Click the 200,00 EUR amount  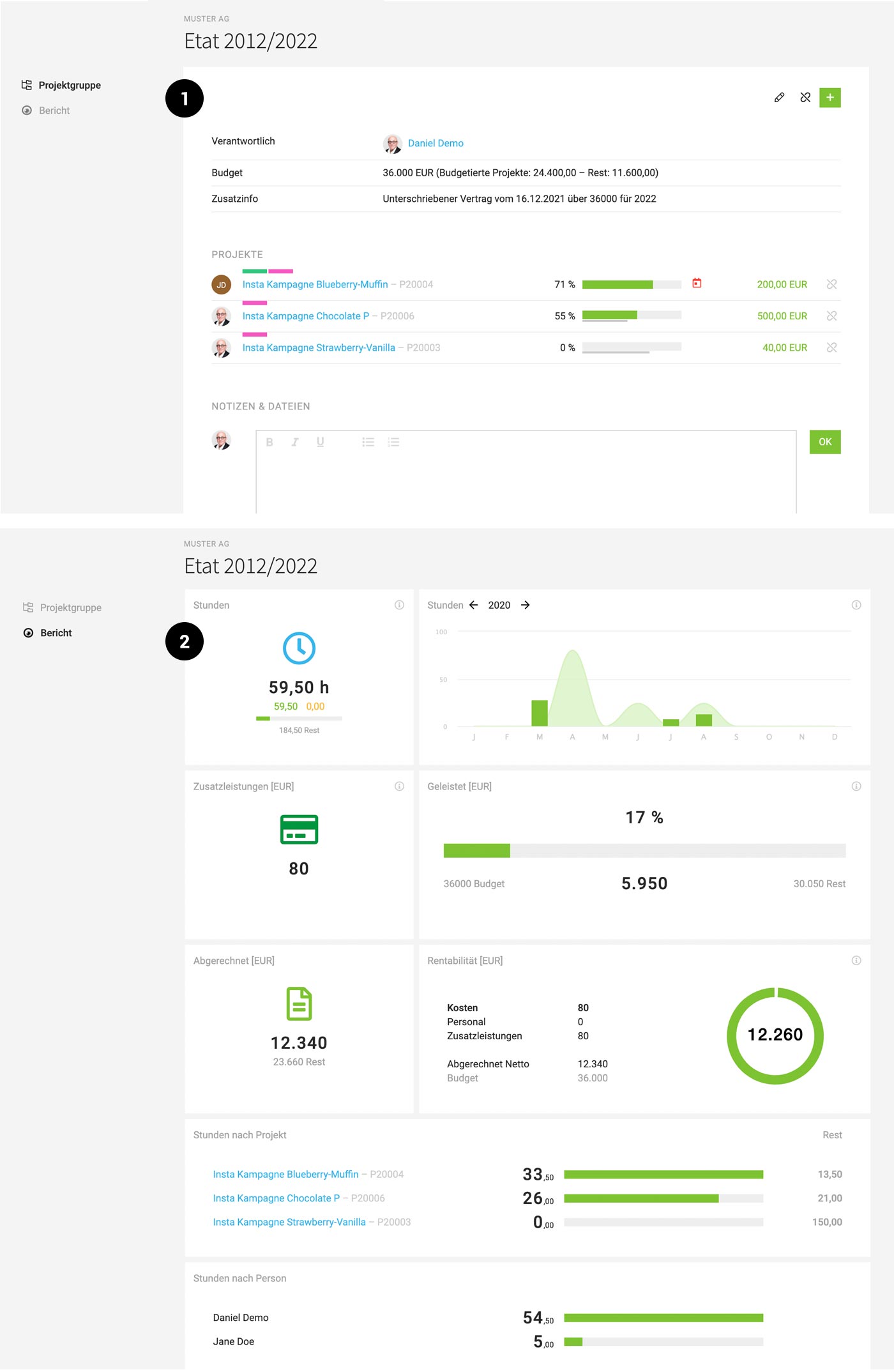point(782,284)
